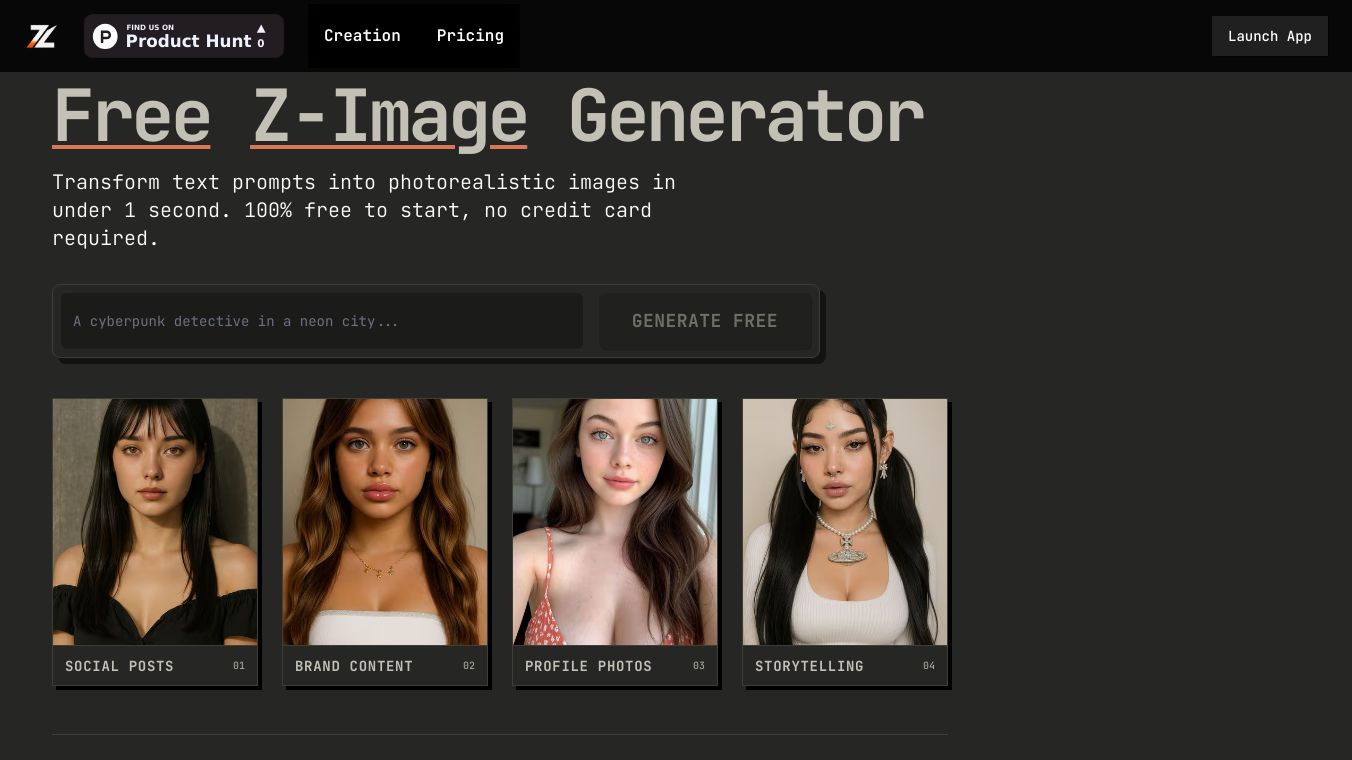Click the underlined Free heading word

coord(131,117)
